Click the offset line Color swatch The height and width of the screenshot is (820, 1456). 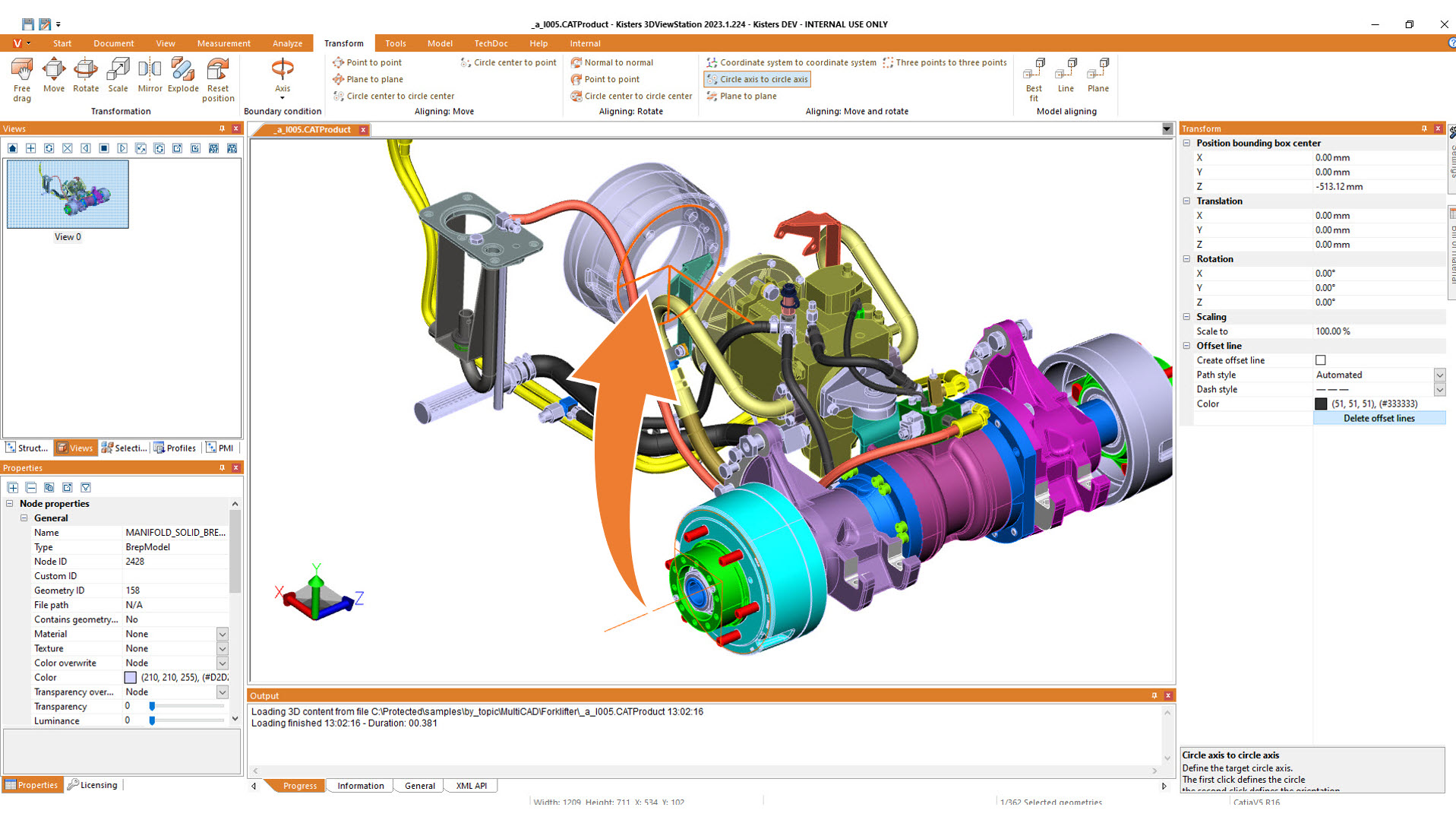coord(1321,404)
